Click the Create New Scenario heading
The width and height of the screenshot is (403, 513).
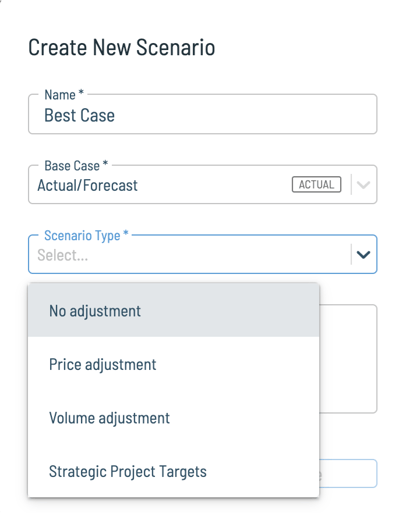click(x=122, y=47)
